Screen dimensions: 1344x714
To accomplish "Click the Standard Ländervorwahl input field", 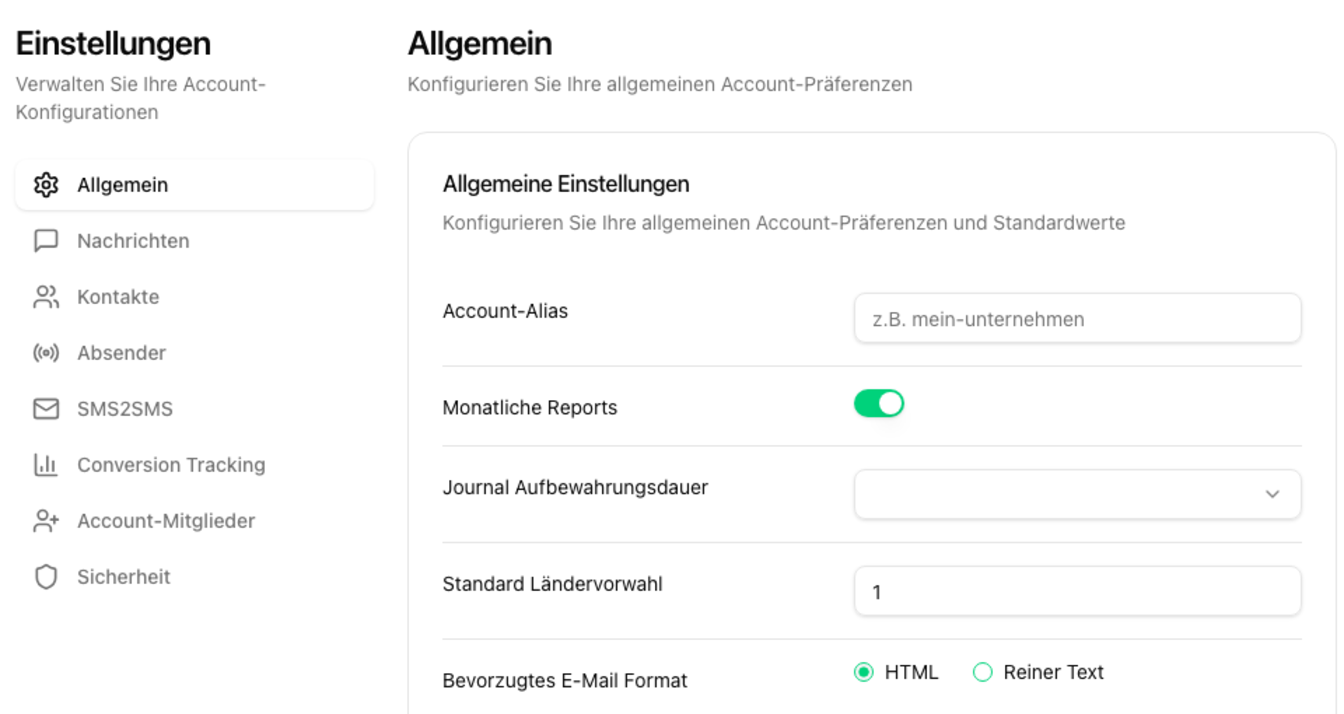I will tap(1076, 592).
